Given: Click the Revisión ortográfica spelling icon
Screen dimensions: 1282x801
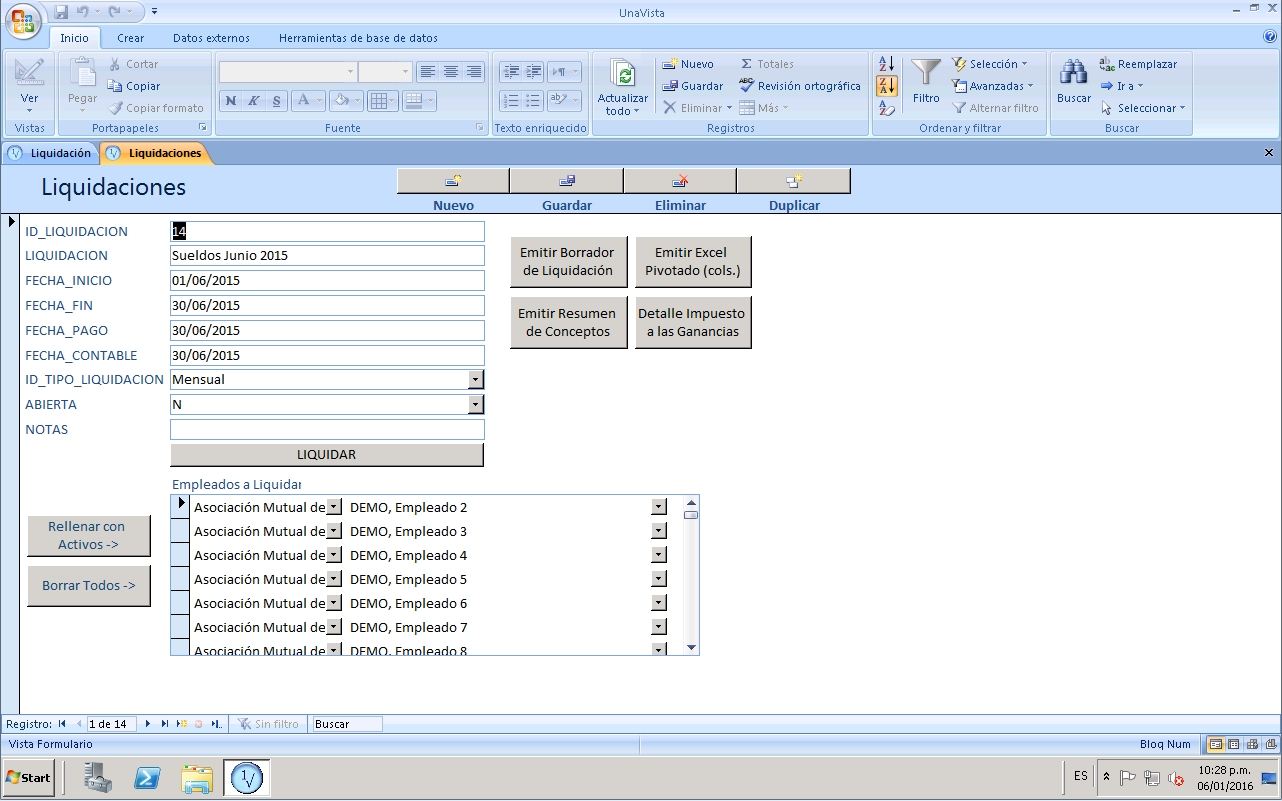Looking at the screenshot, I should (x=747, y=86).
